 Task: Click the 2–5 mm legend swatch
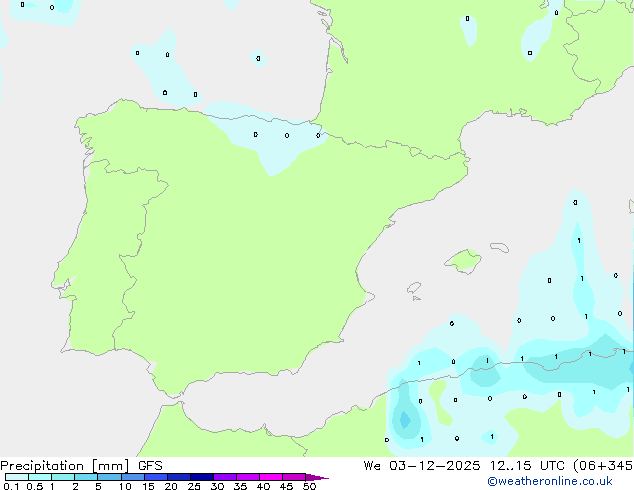click(86, 477)
